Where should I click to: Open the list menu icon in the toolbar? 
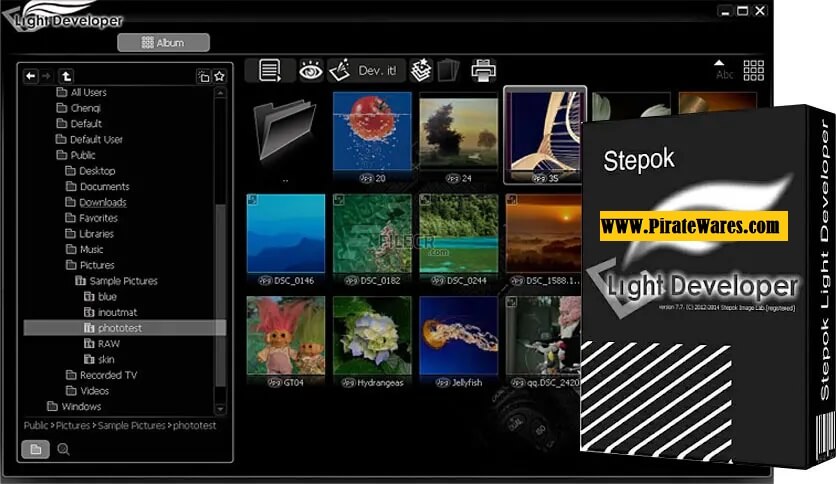(x=269, y=70)
